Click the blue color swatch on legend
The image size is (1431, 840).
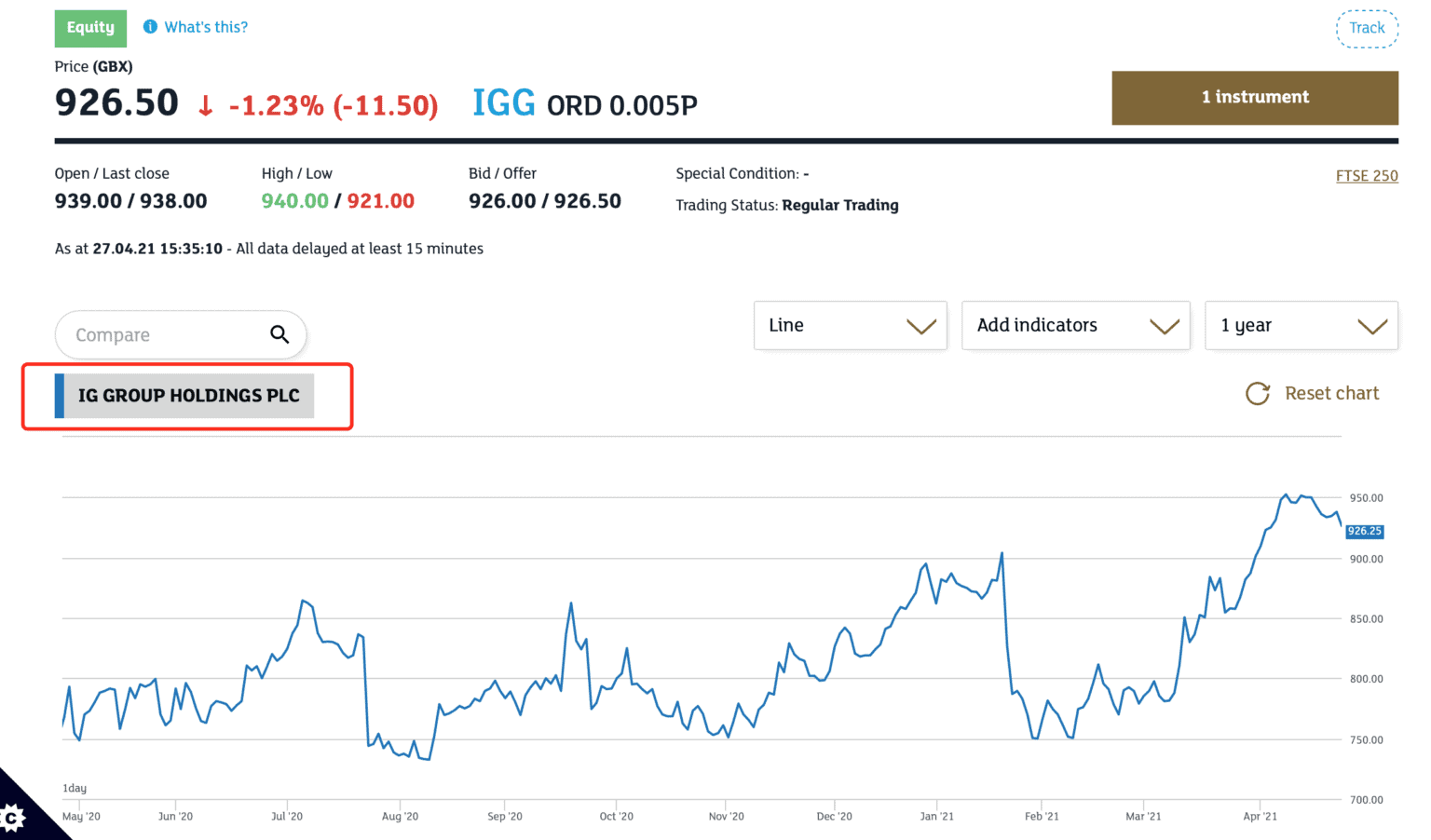(60, 396)
